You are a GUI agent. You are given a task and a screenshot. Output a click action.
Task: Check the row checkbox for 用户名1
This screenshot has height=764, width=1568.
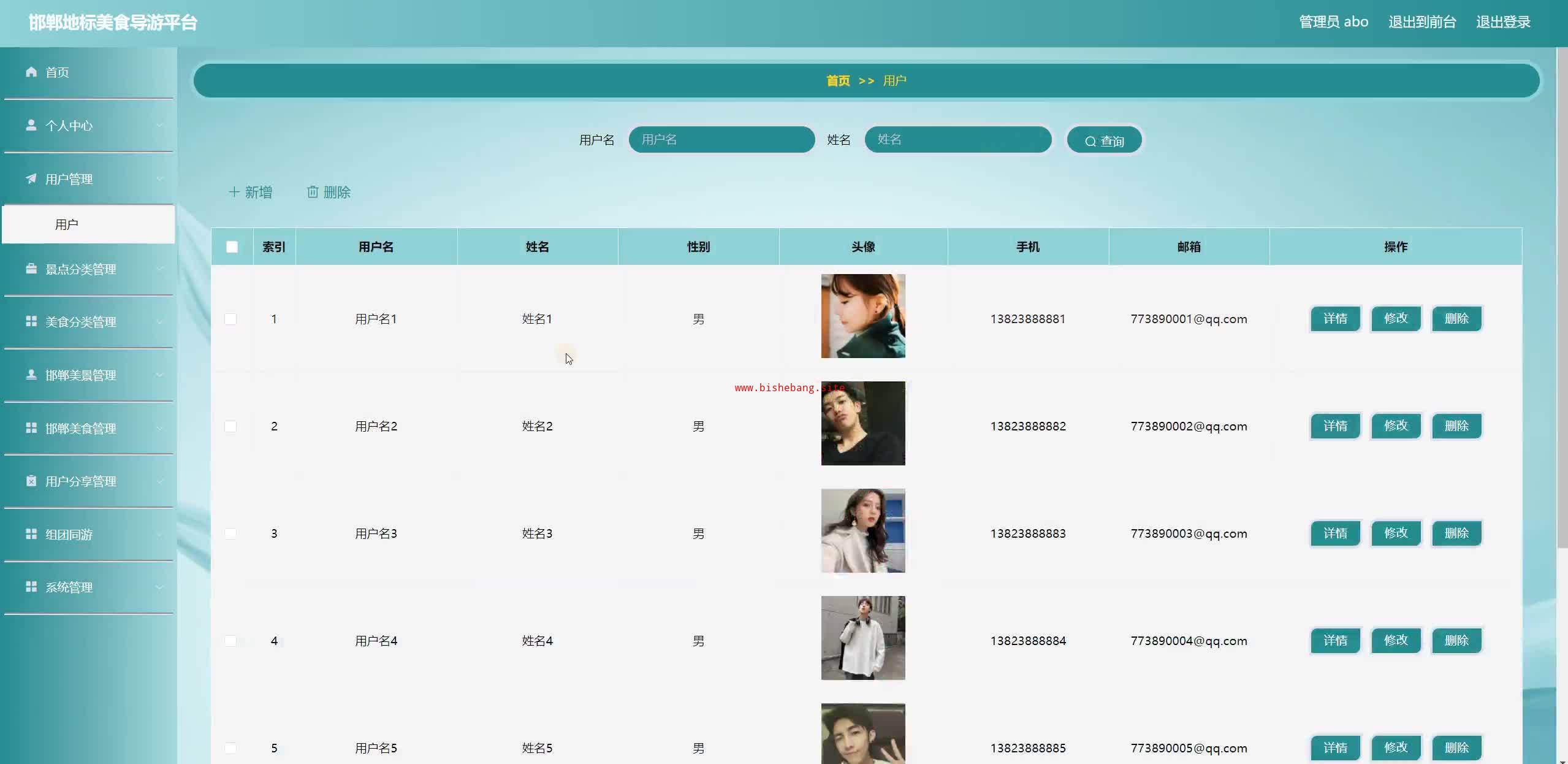(230, 319)
